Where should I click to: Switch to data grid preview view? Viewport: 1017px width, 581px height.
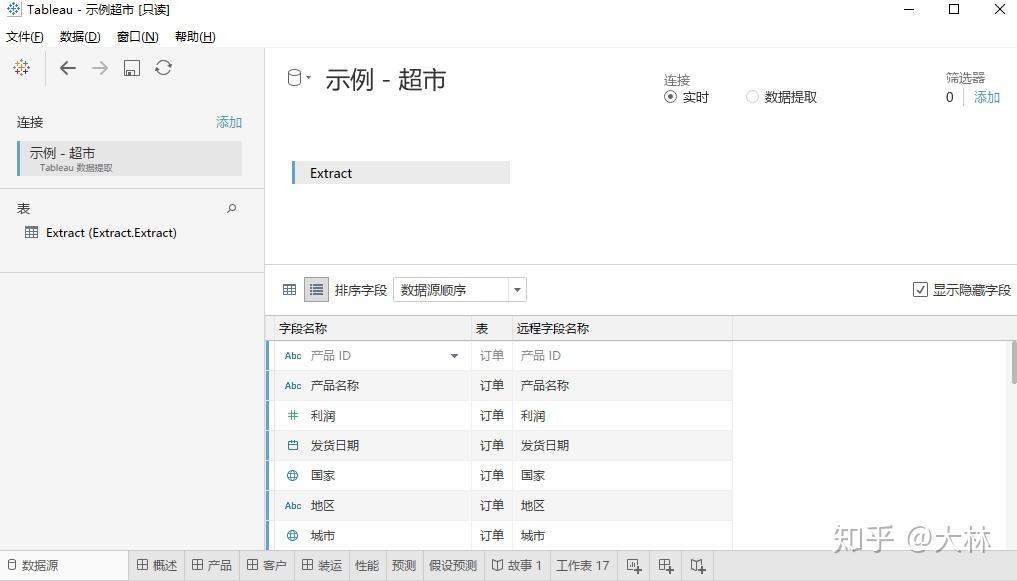coord(289,290)
